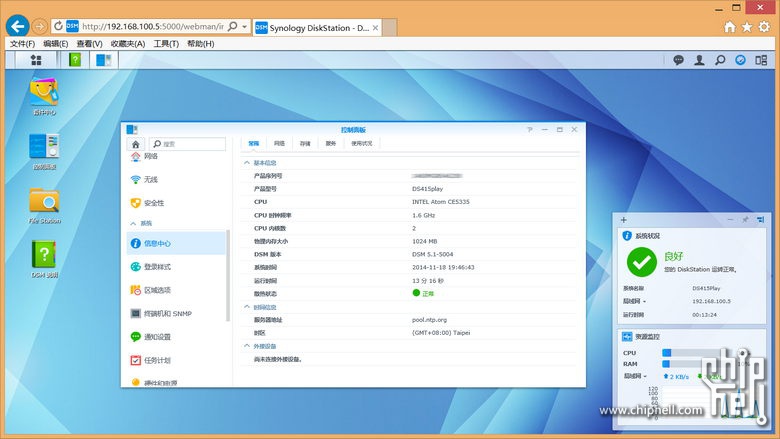Switch to the 使用状况 tab

(x=362, y=143)
